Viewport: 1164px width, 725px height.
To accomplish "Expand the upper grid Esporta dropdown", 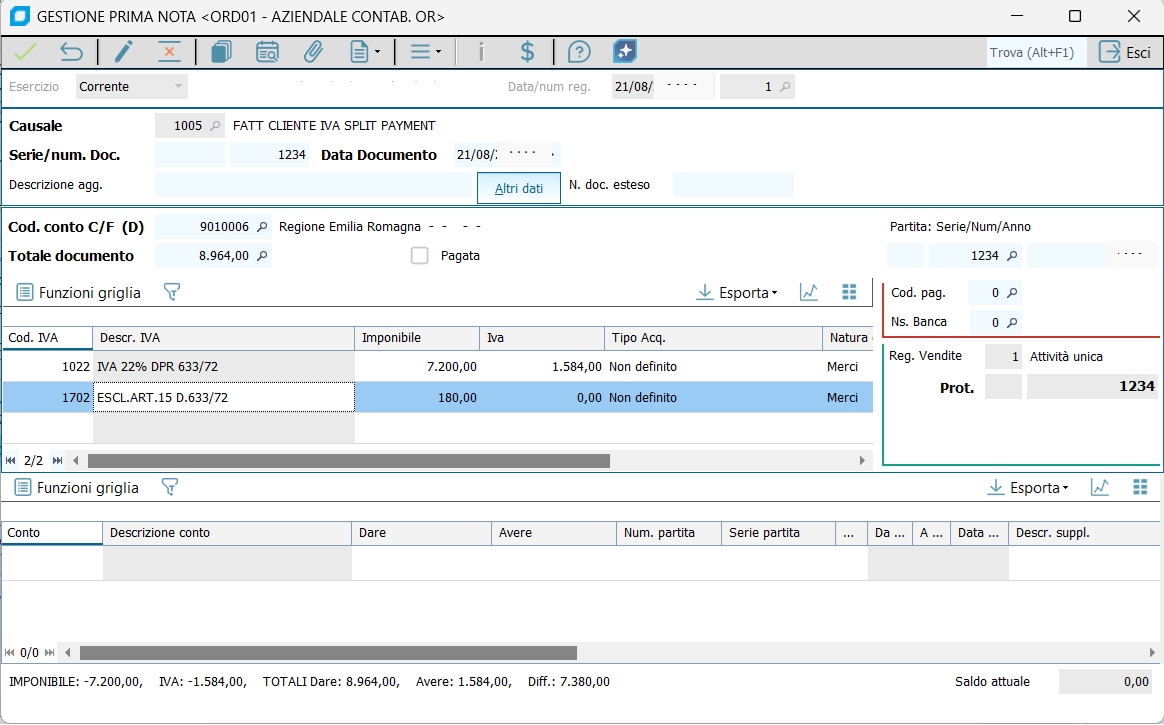I will coord(737,292).
